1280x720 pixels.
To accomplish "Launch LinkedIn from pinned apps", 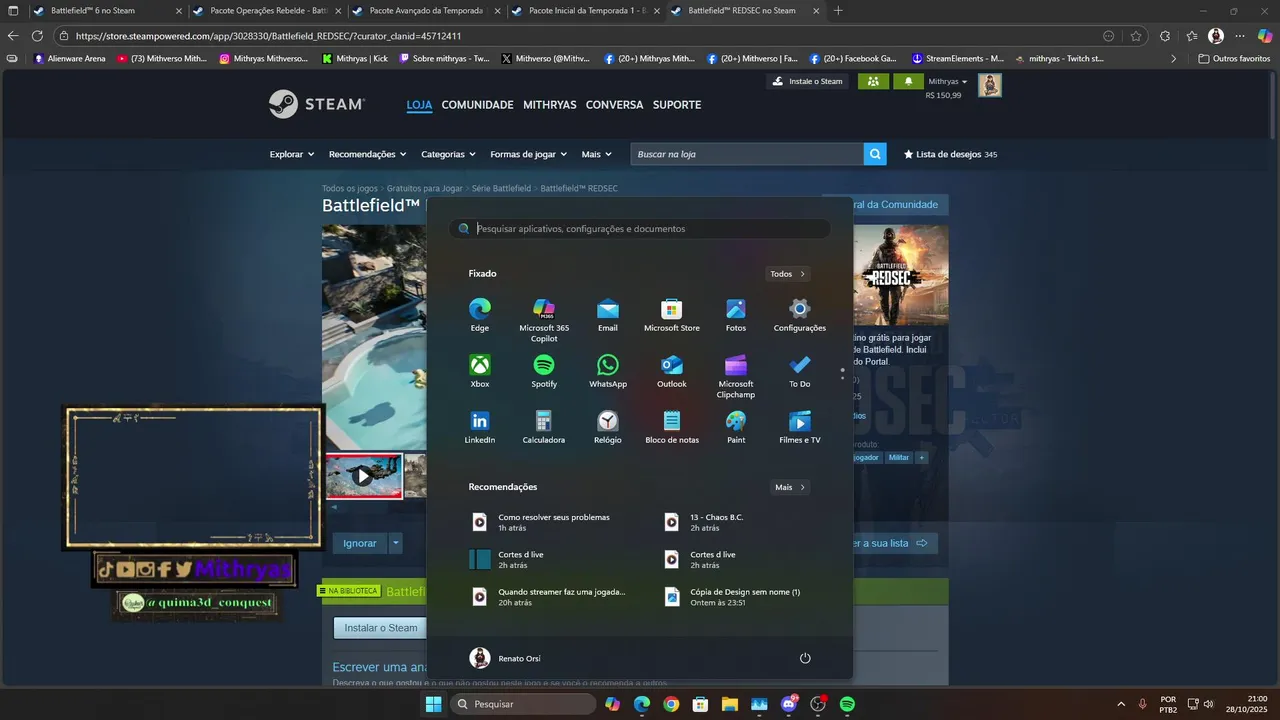I will click(480, 427).
